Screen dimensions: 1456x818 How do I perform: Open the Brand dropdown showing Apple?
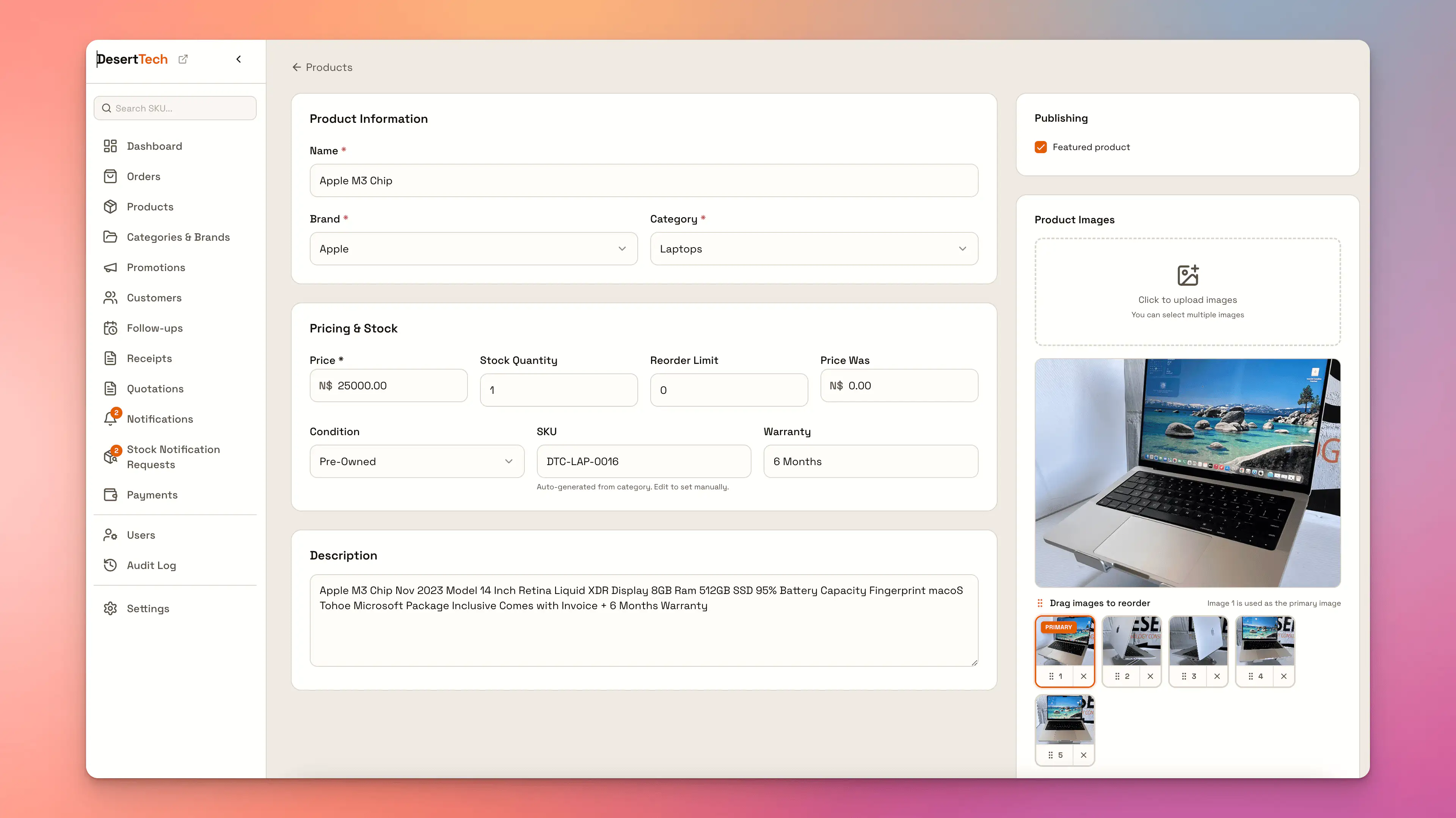474,249
